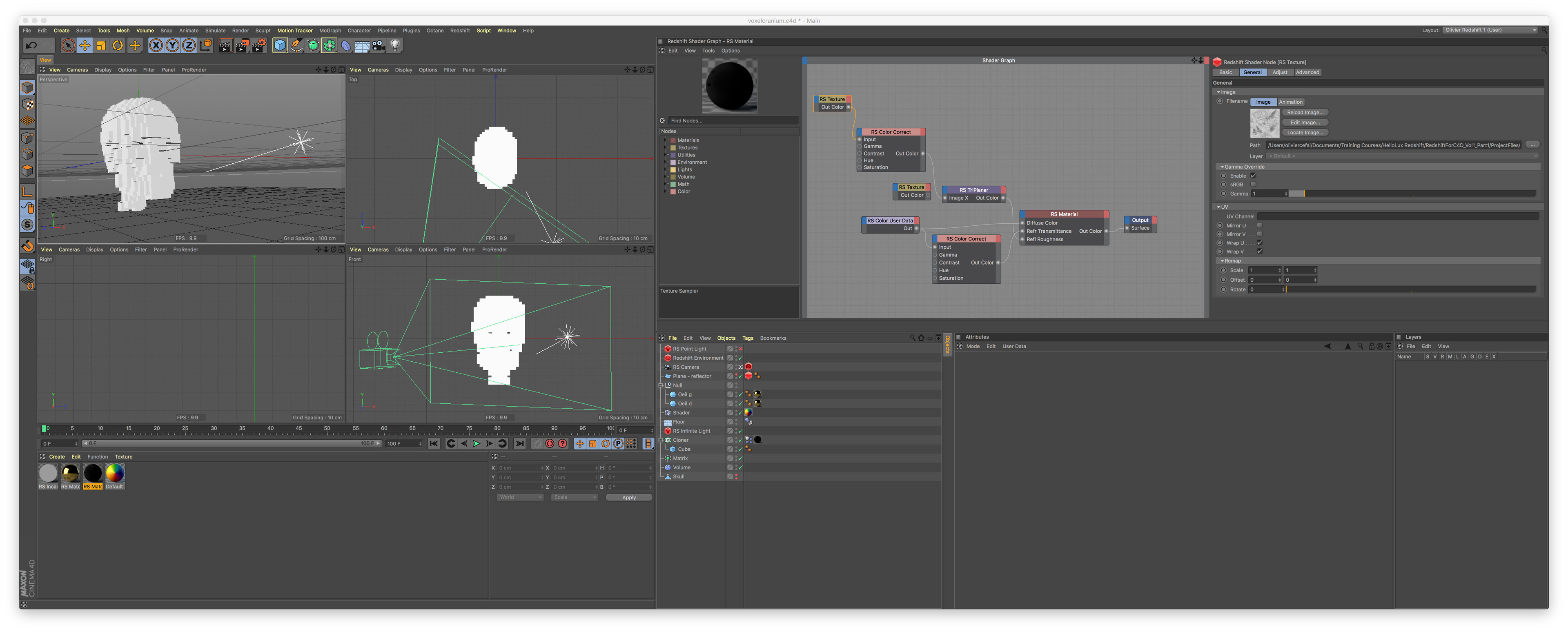This screenshot has height=632, width=1568.
Task: Click the red Record Active Objects button
Action: pos(550,443)
